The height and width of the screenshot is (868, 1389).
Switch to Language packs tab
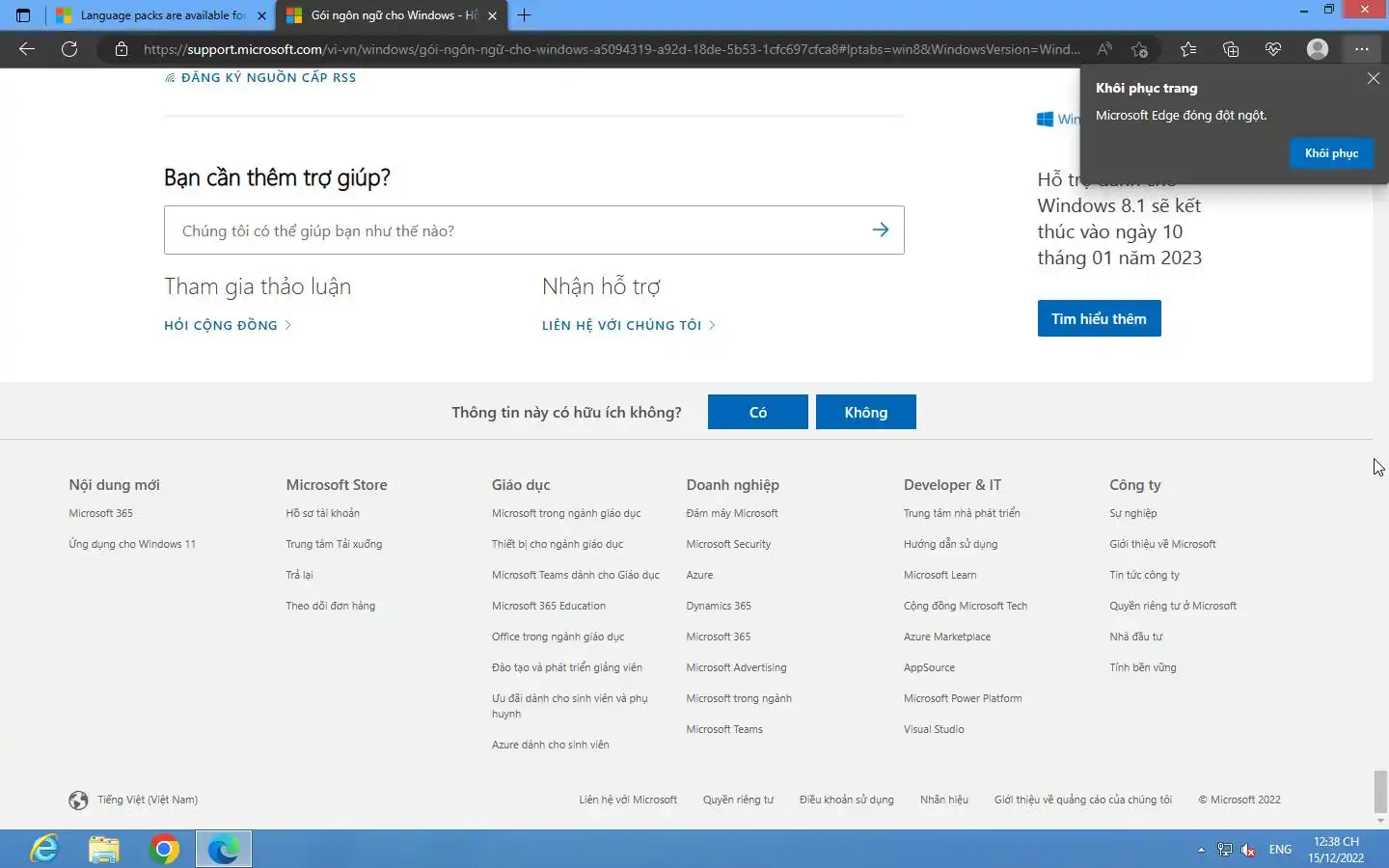[160, 15]
